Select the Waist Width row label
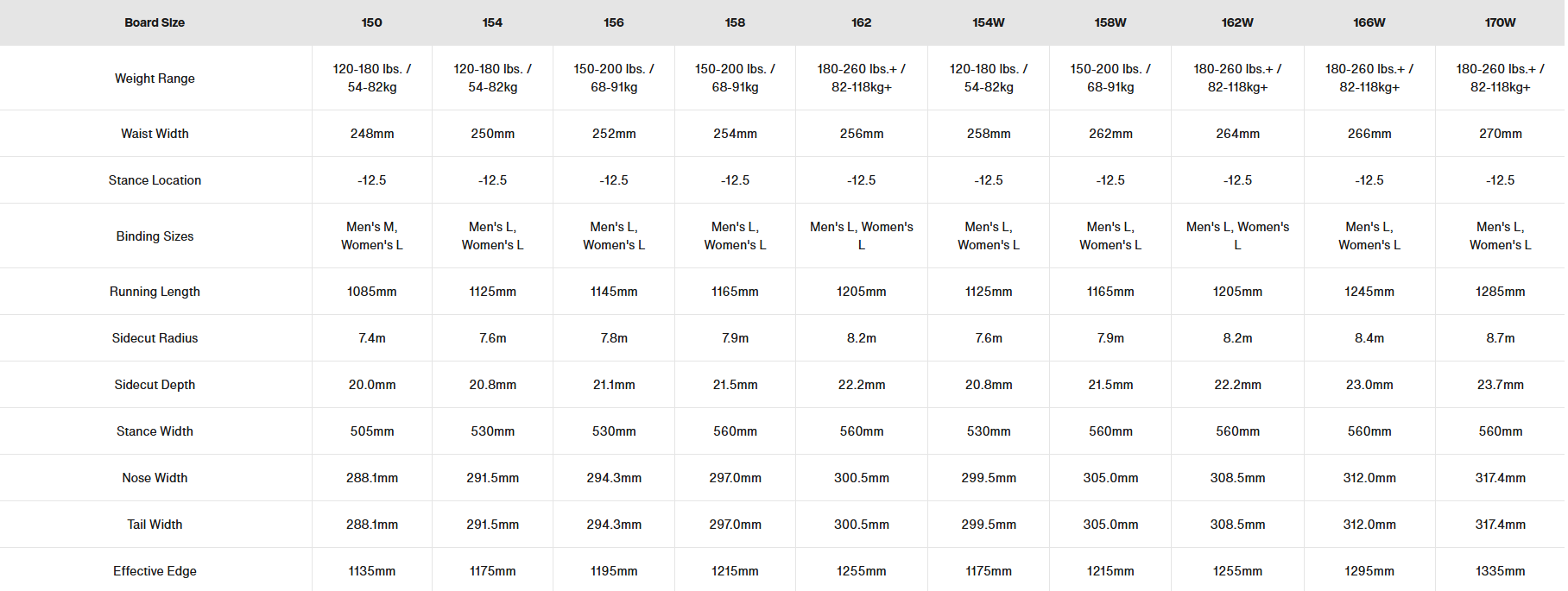 pyautogui.click(x=155, y=134)
